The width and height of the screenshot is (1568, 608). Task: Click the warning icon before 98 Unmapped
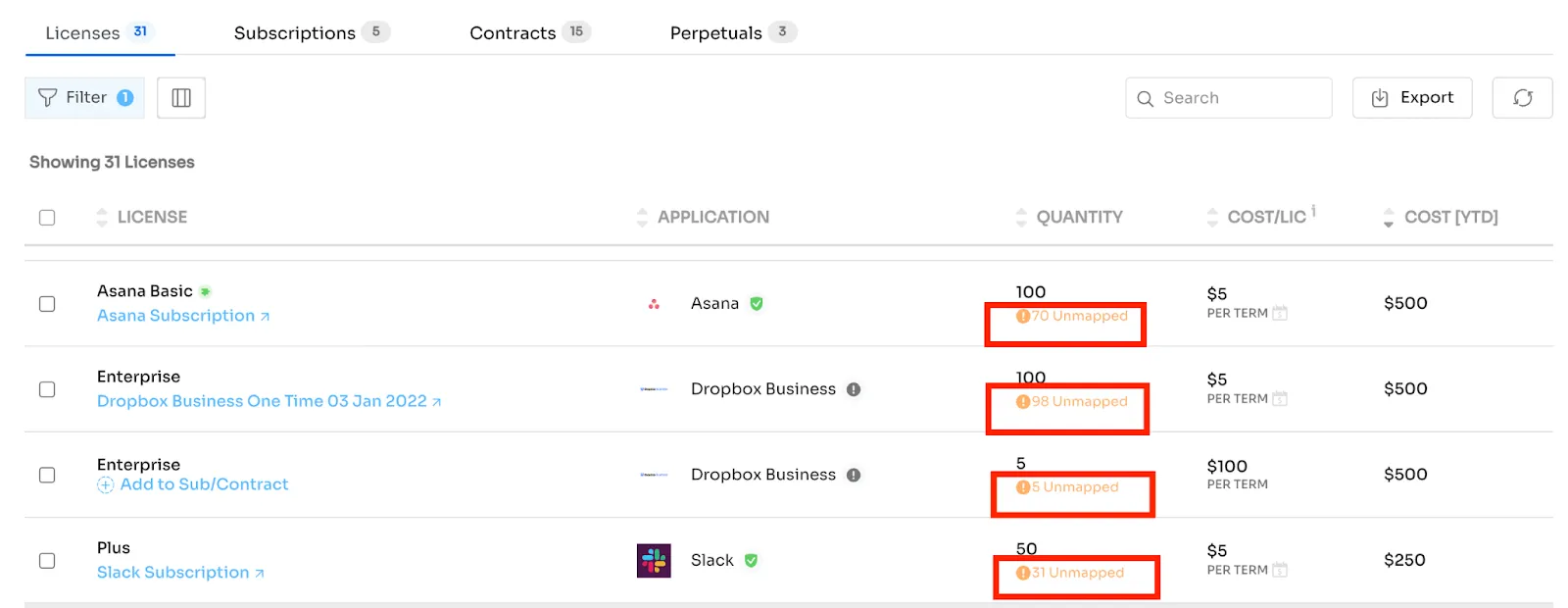(1023, 401)
